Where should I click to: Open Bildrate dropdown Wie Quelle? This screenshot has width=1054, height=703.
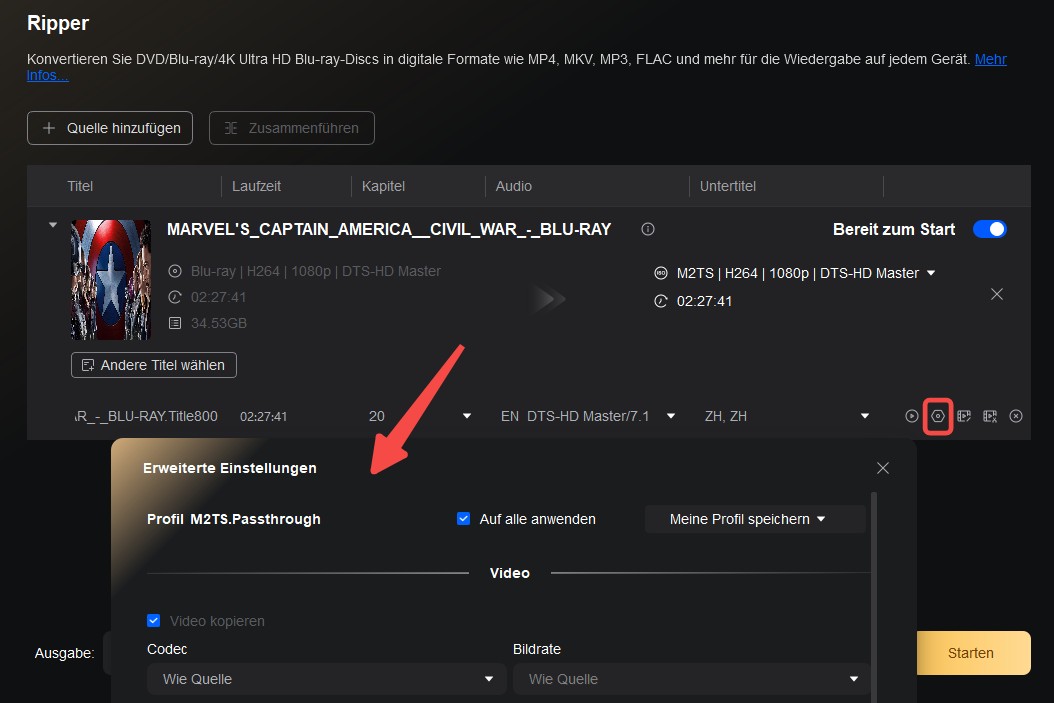pyautogui.click(x=691, y=679)
